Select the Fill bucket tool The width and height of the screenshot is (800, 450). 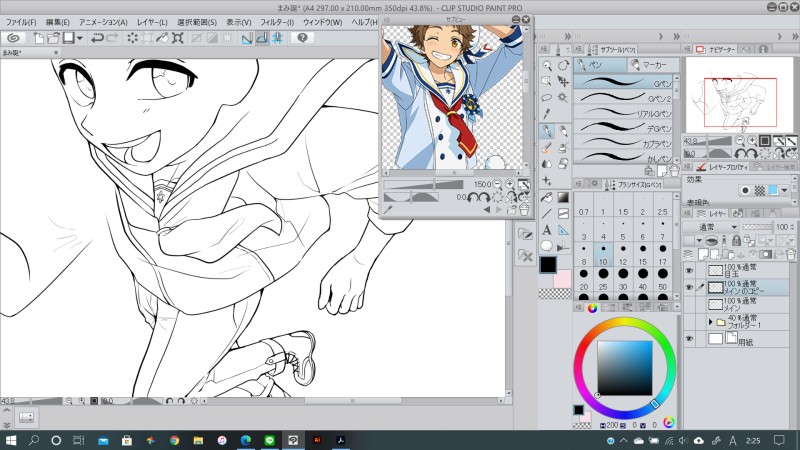pos(547,197)
